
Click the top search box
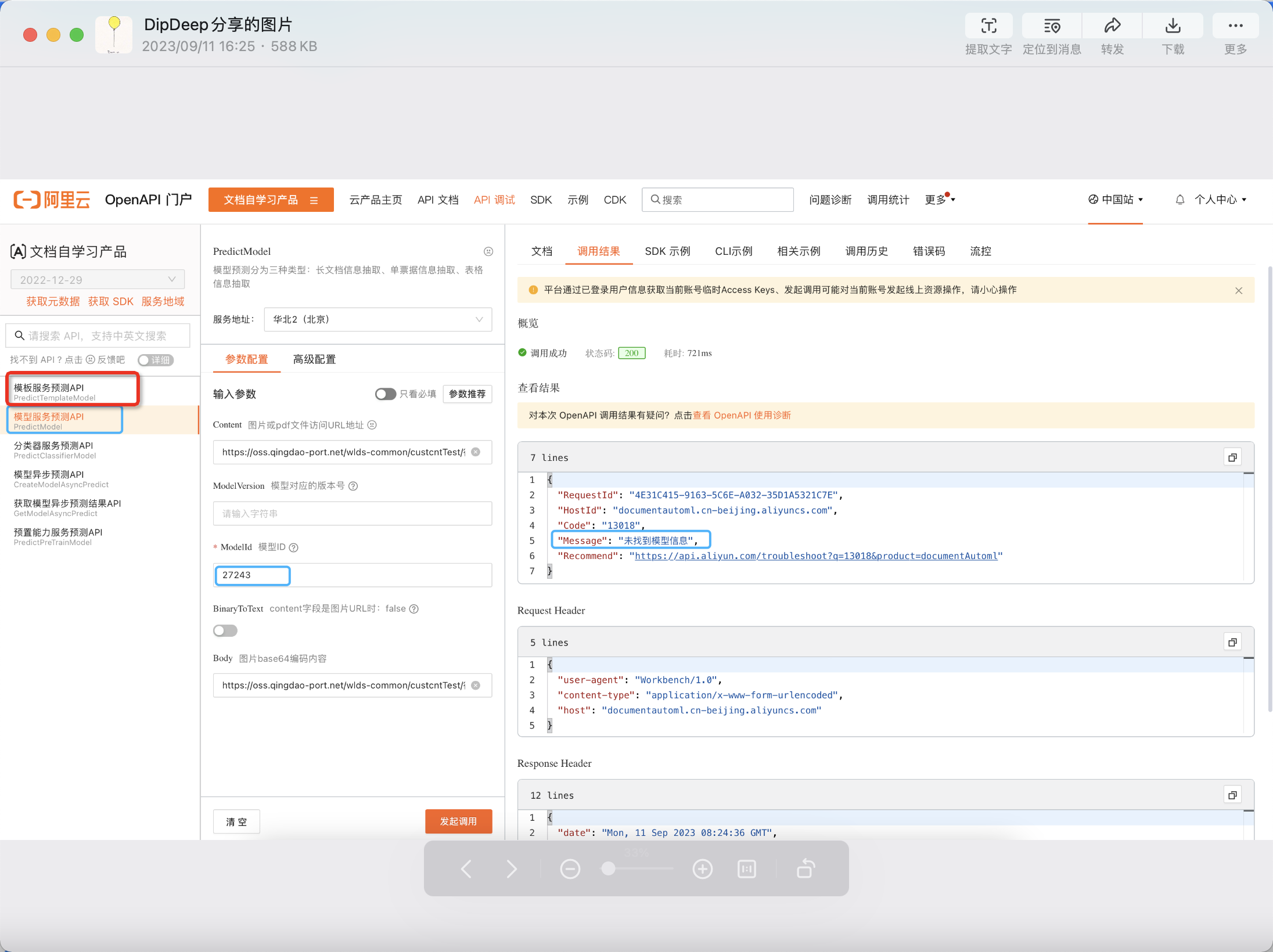pyautogui.click(x=717, y=200)
